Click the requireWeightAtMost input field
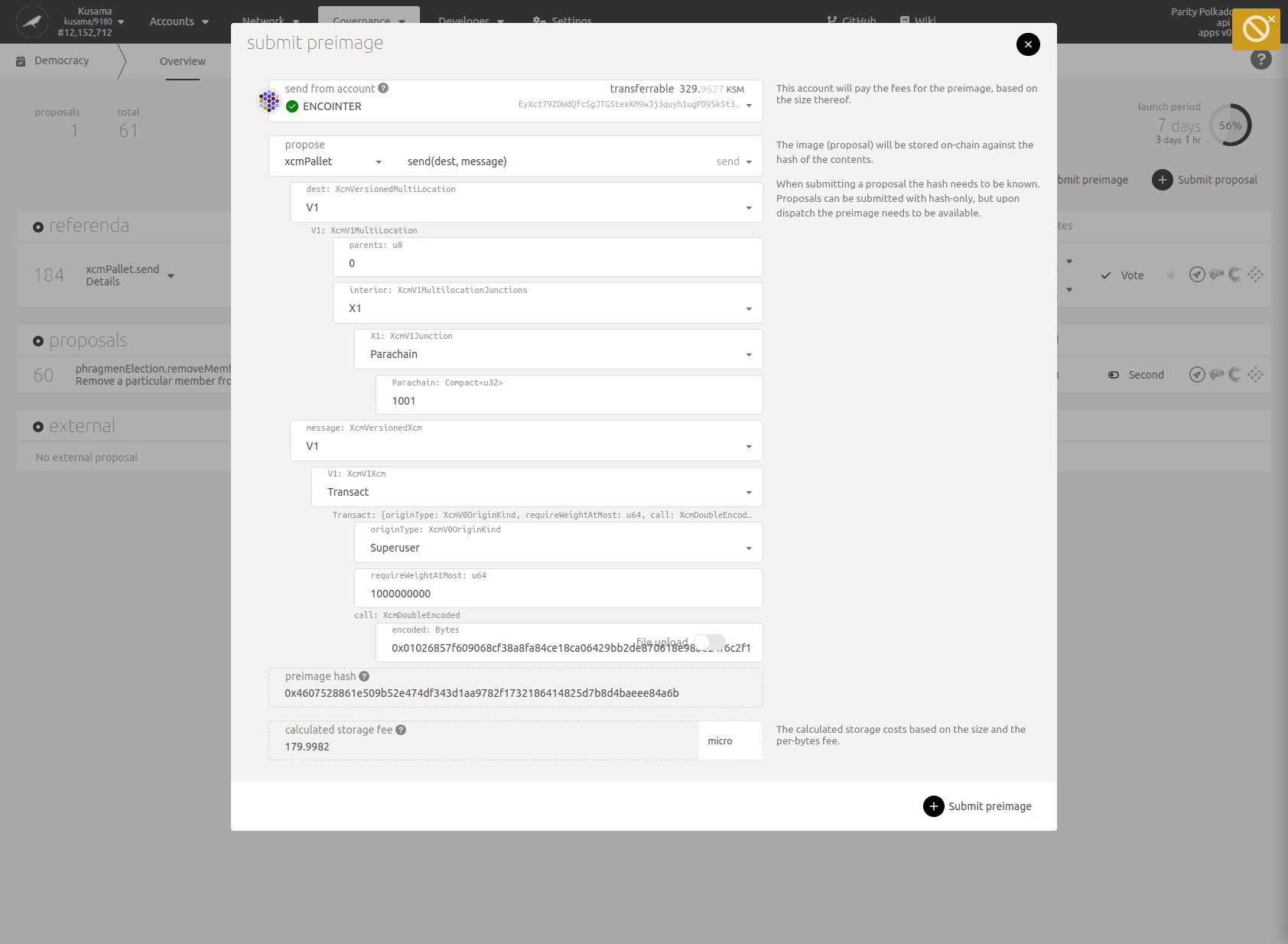 pos(558,594)
